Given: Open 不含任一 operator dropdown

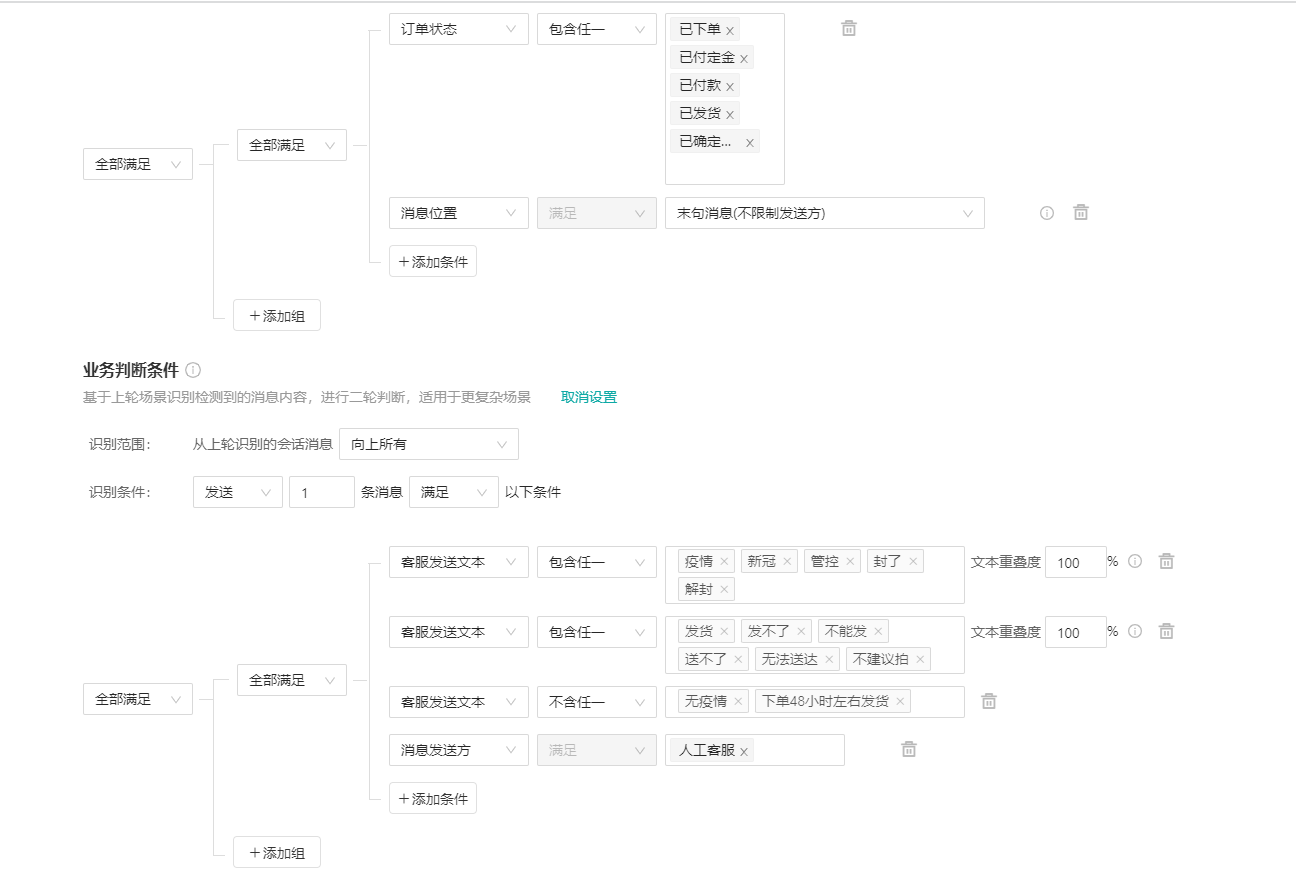Looking at the screenshot, I should [x=597, y=702].
